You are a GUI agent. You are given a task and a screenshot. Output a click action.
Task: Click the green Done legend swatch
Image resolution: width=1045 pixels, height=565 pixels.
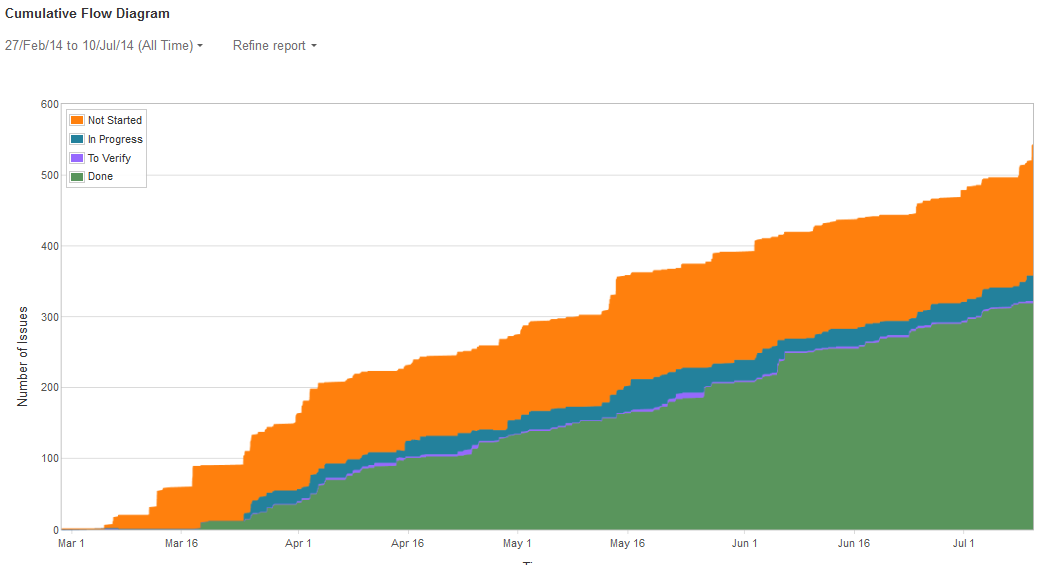point(77,177)
